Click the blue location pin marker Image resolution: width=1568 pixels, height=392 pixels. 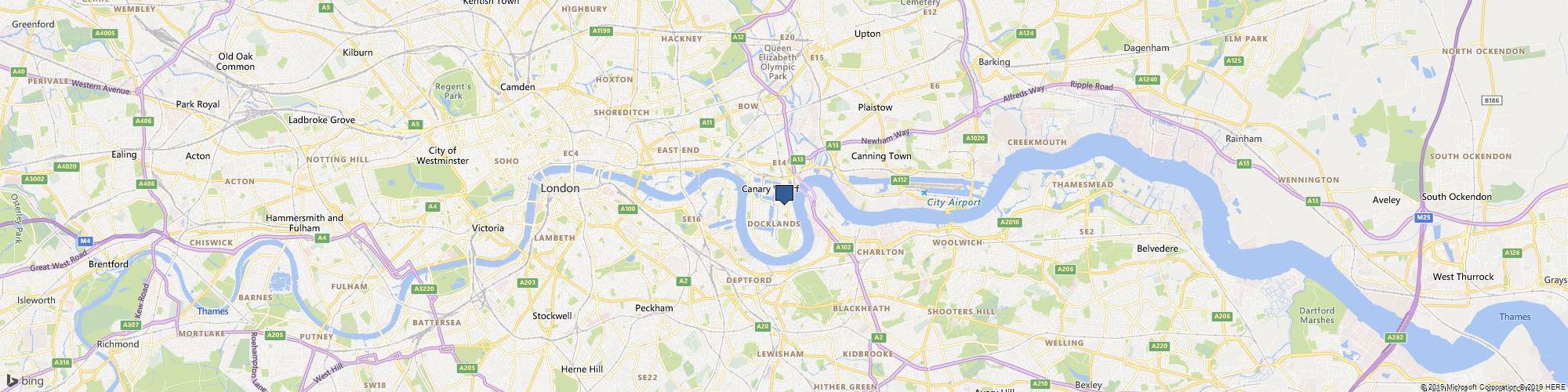point(784,194)
